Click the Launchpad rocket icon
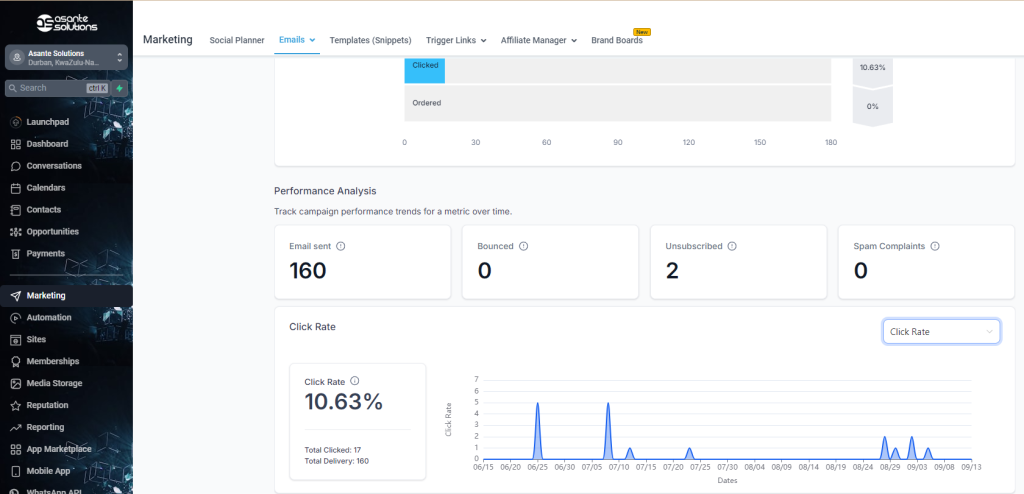The image size is (1024, 494). point(16,122)
